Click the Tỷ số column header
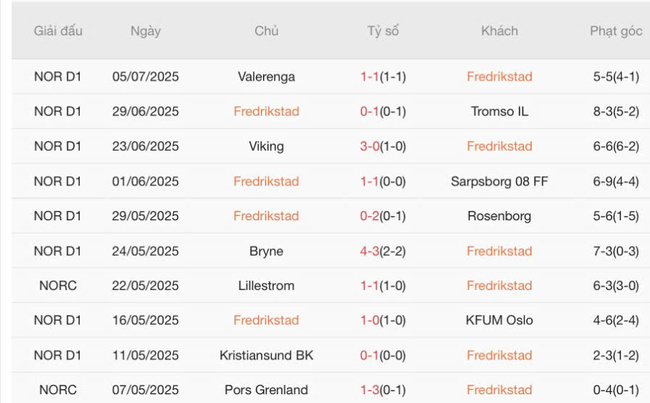This screenshot has width=650, height=403. [x=382, y=31]
